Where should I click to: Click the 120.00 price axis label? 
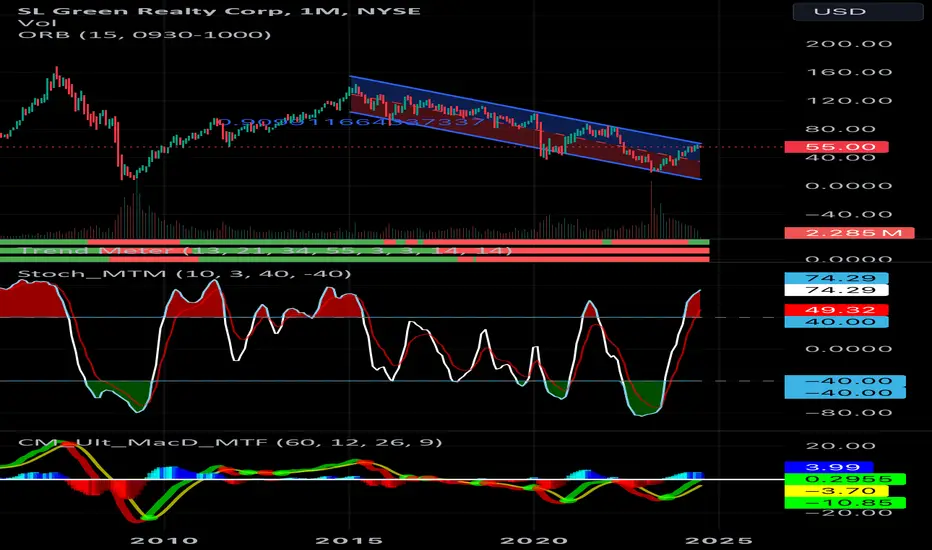click(849, 101)
